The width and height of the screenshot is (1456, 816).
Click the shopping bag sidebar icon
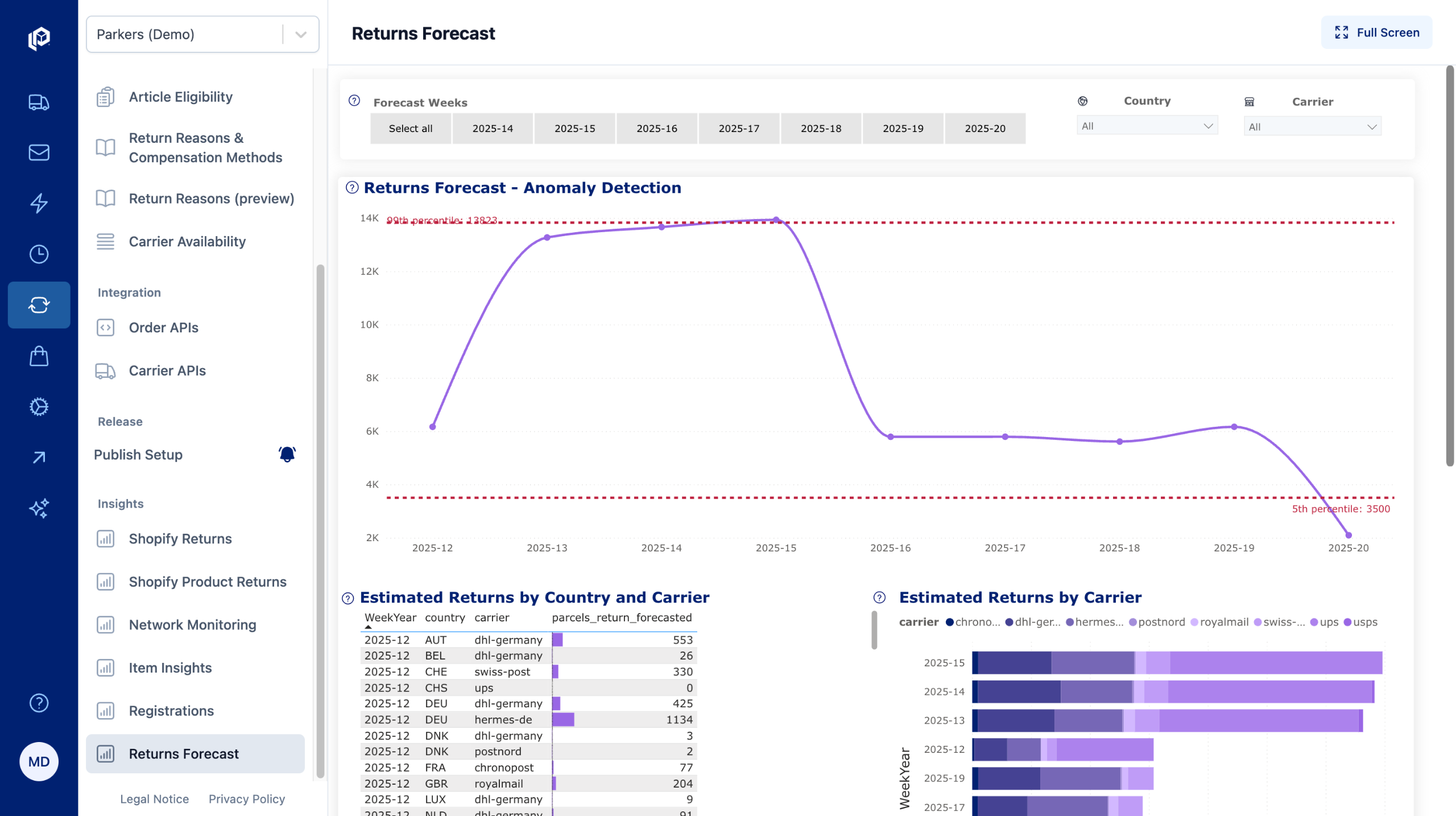coord(39,356)
